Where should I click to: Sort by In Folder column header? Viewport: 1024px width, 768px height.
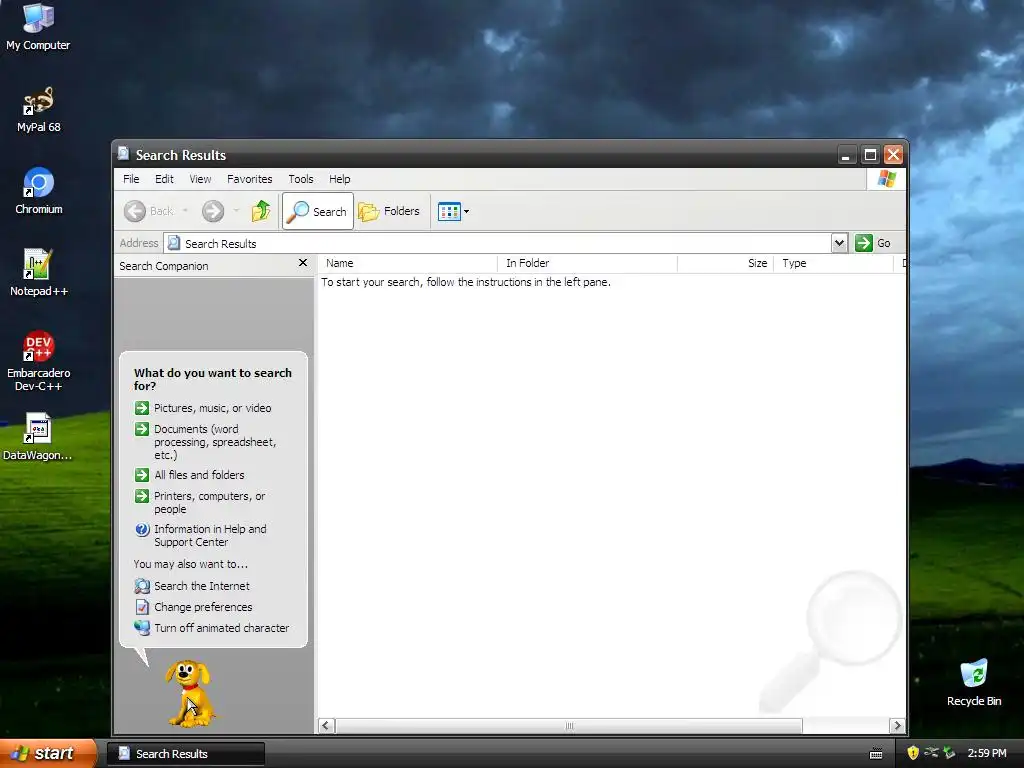point(587,263)
